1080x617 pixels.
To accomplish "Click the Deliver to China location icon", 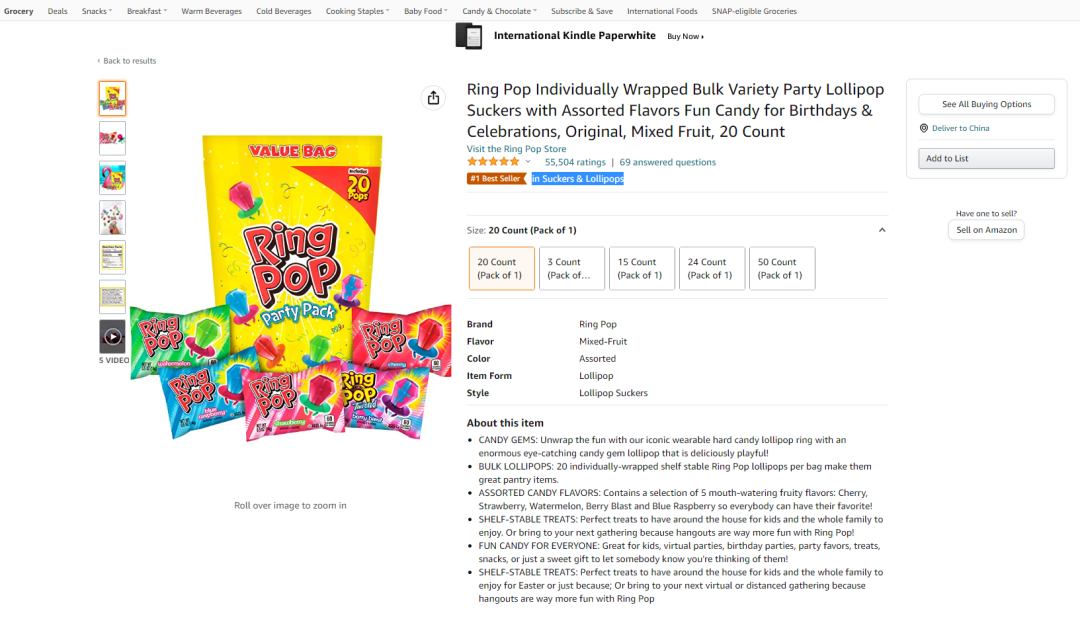I will pos(924,128).
